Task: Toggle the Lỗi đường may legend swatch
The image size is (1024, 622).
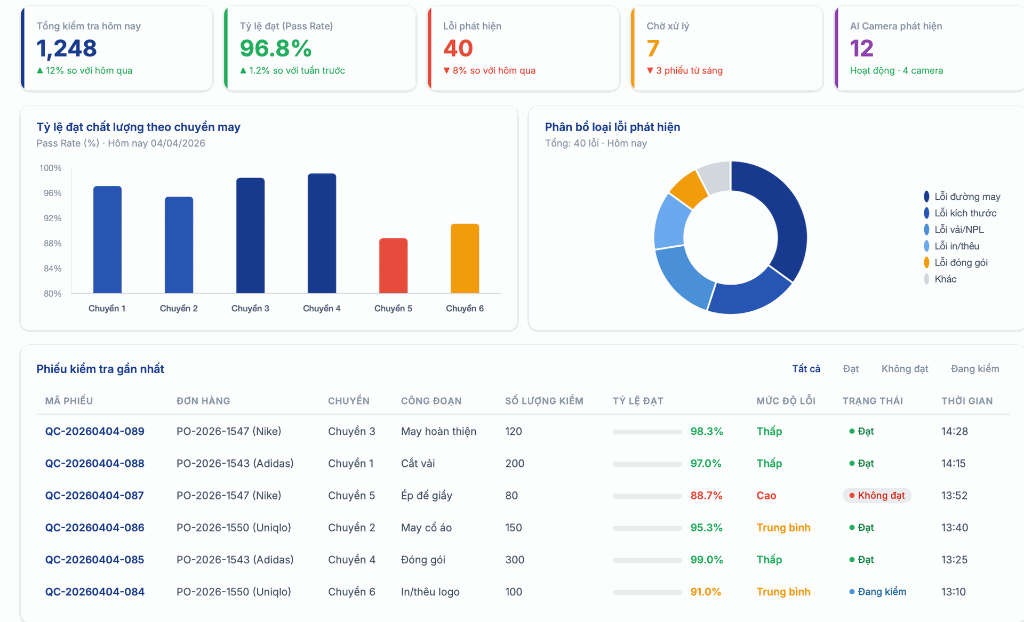Action: [x=927, y=197]
